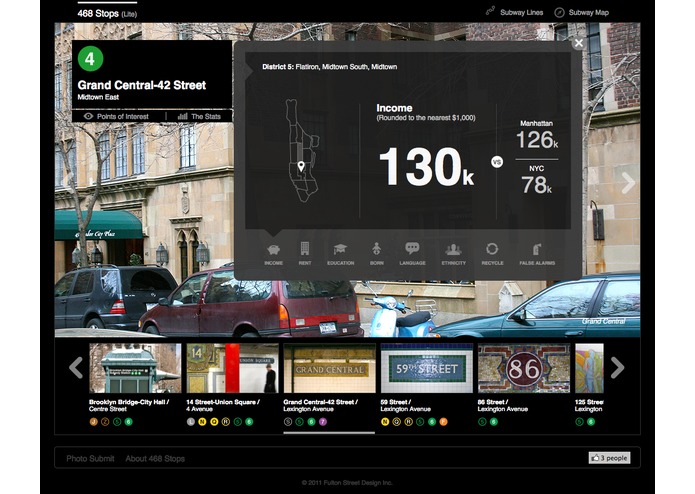This screenshot has width=695, height=494.
Task: Click 86 Street / Lexington Avenue title
Action: (503, 405)
